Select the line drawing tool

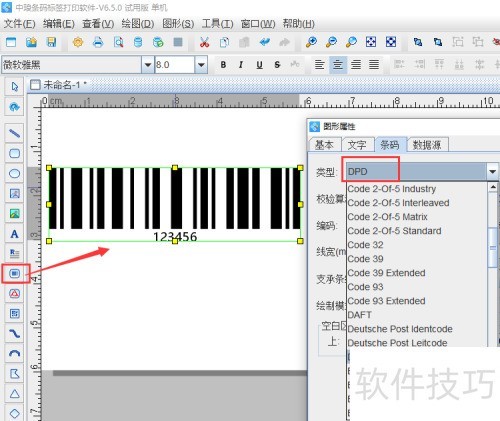pos(14,134)
